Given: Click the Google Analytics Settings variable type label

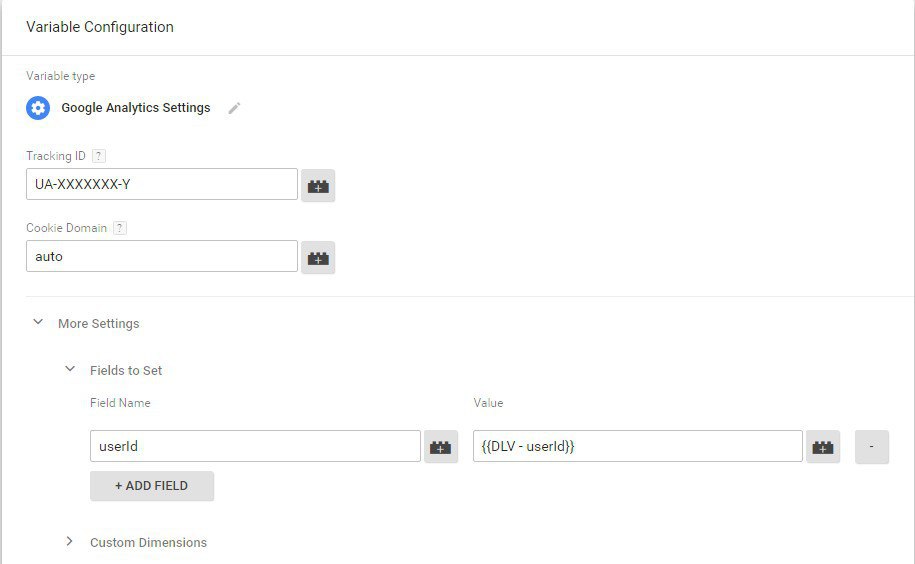Looking at the screenshot, I should [x=136, y=108].
